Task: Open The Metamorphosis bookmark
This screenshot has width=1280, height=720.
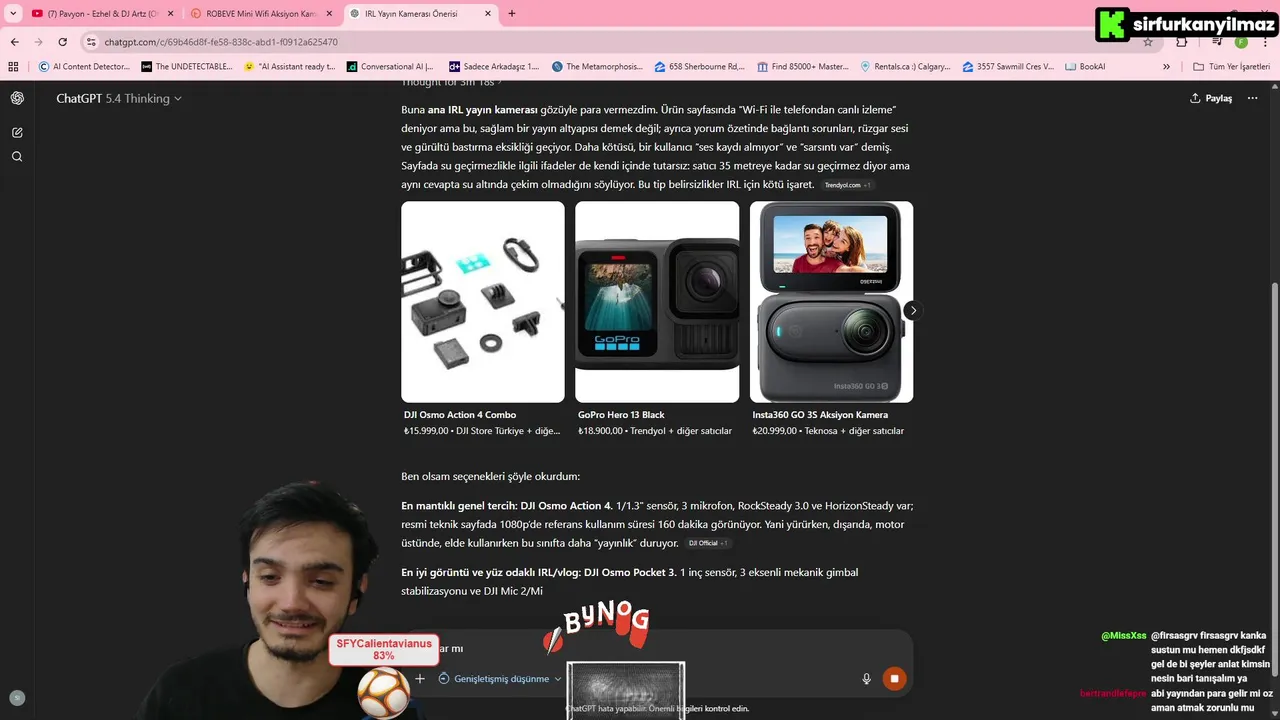Action: 597,67
